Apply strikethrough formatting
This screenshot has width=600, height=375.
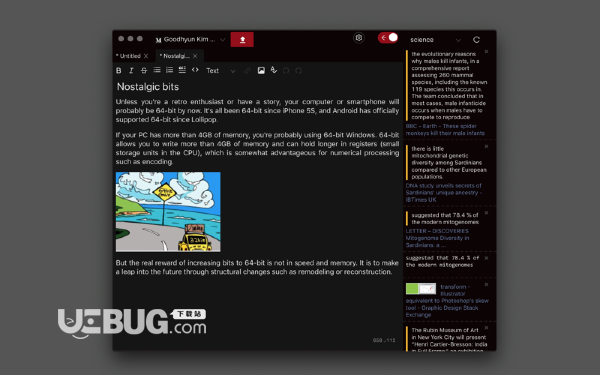[144, 70]
